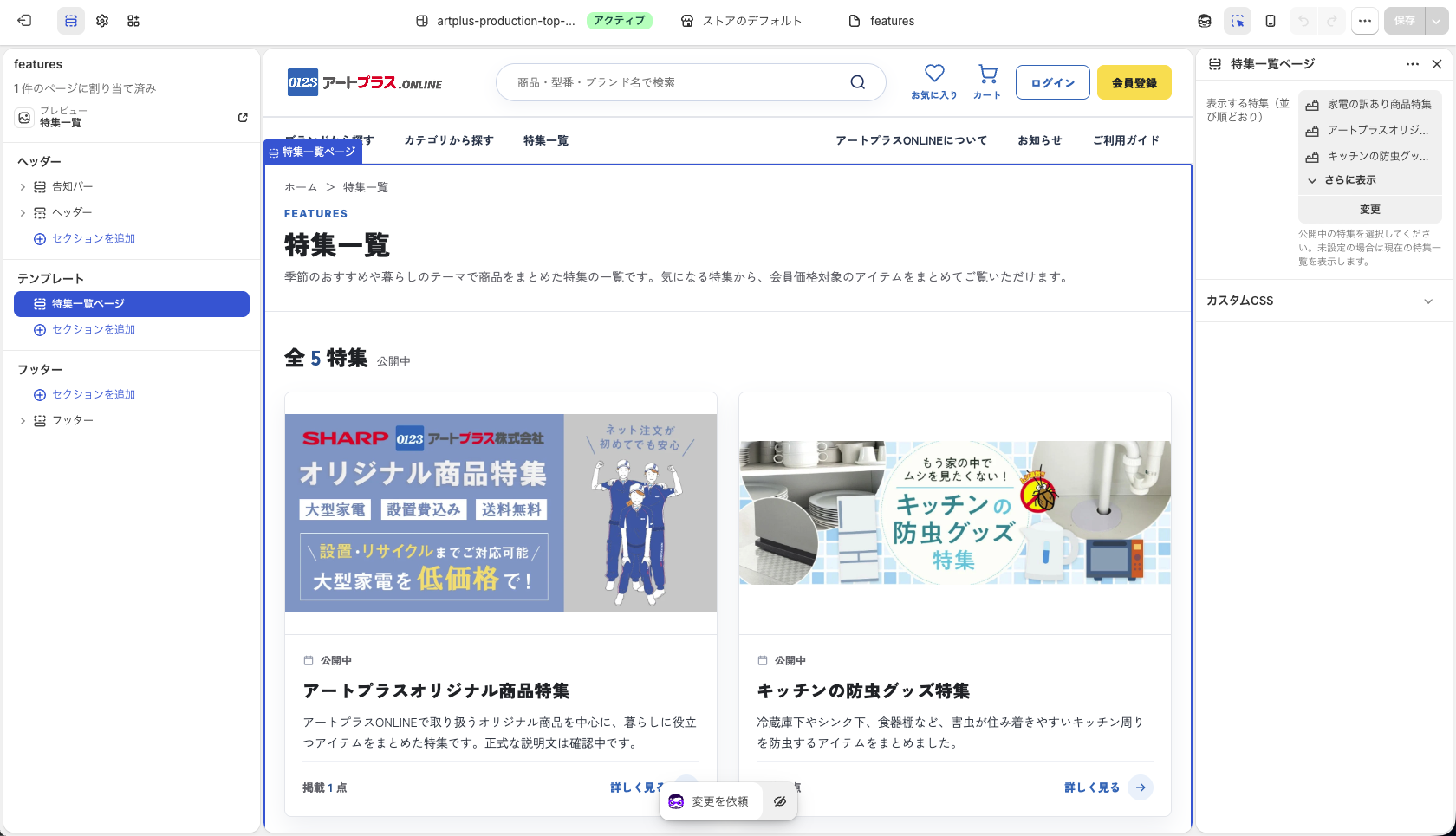The height and width of the screenshot is (836, 1456).
Task: Click the search magnifier icon
Action: point(857,82)
